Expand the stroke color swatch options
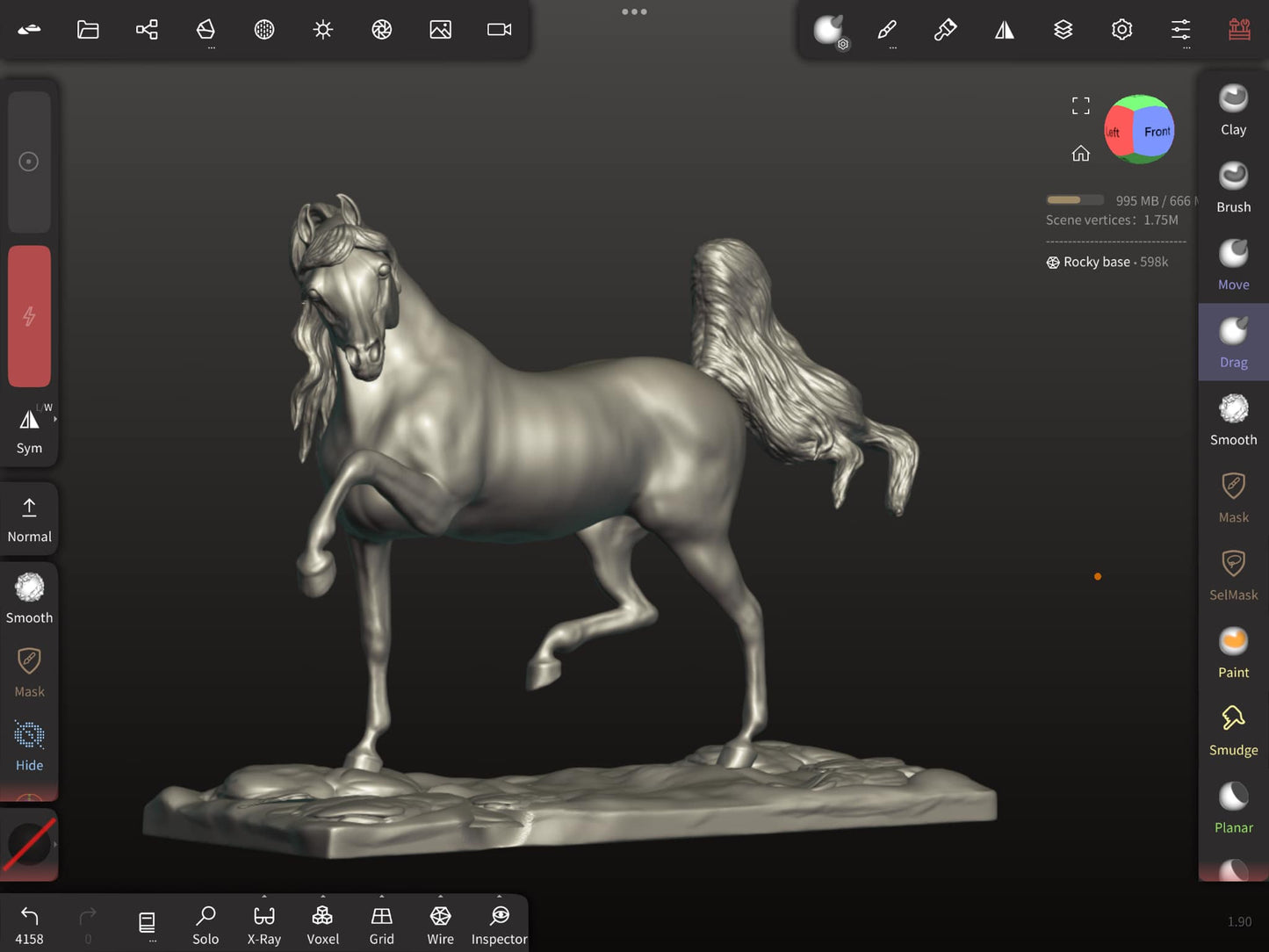The width and height of the screenshot is (1269, 952). (55, 844)
